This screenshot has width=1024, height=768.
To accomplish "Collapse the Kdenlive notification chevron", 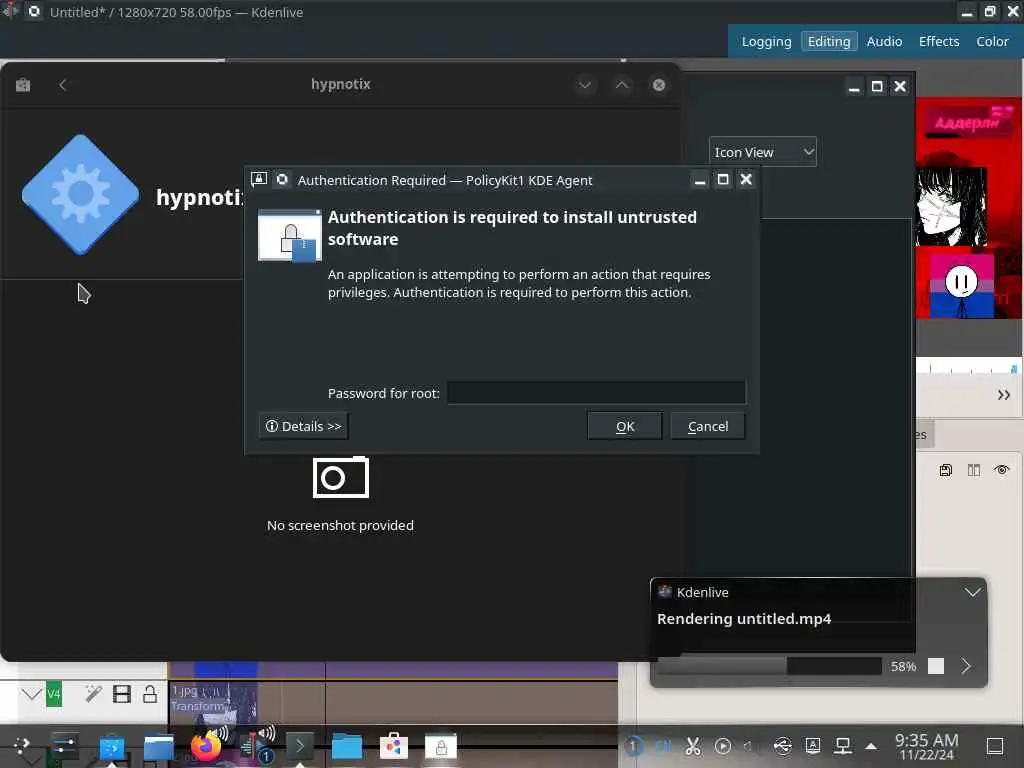I will [972, 592].
